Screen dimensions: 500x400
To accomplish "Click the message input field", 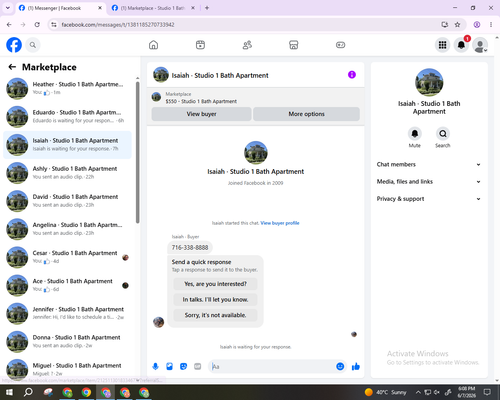I will coord(272,367).
